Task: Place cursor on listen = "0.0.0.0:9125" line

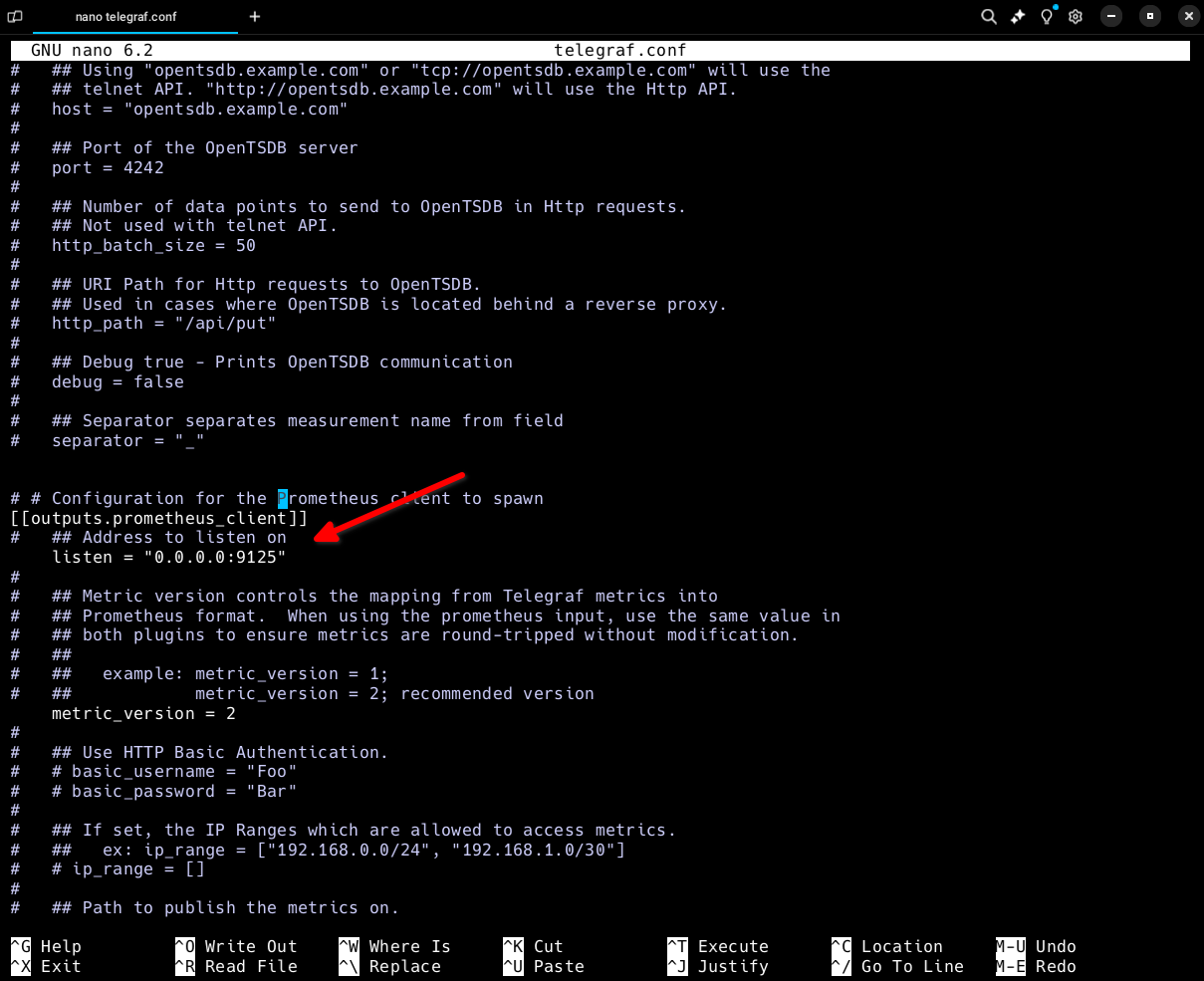Action: [169, 558]
